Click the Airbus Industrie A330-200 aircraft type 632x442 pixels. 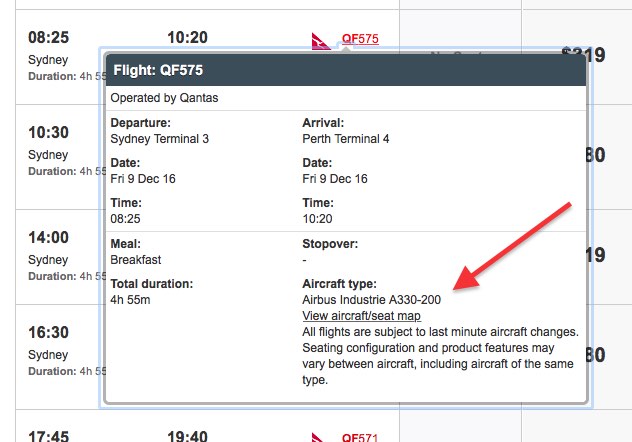pos(371,300)
